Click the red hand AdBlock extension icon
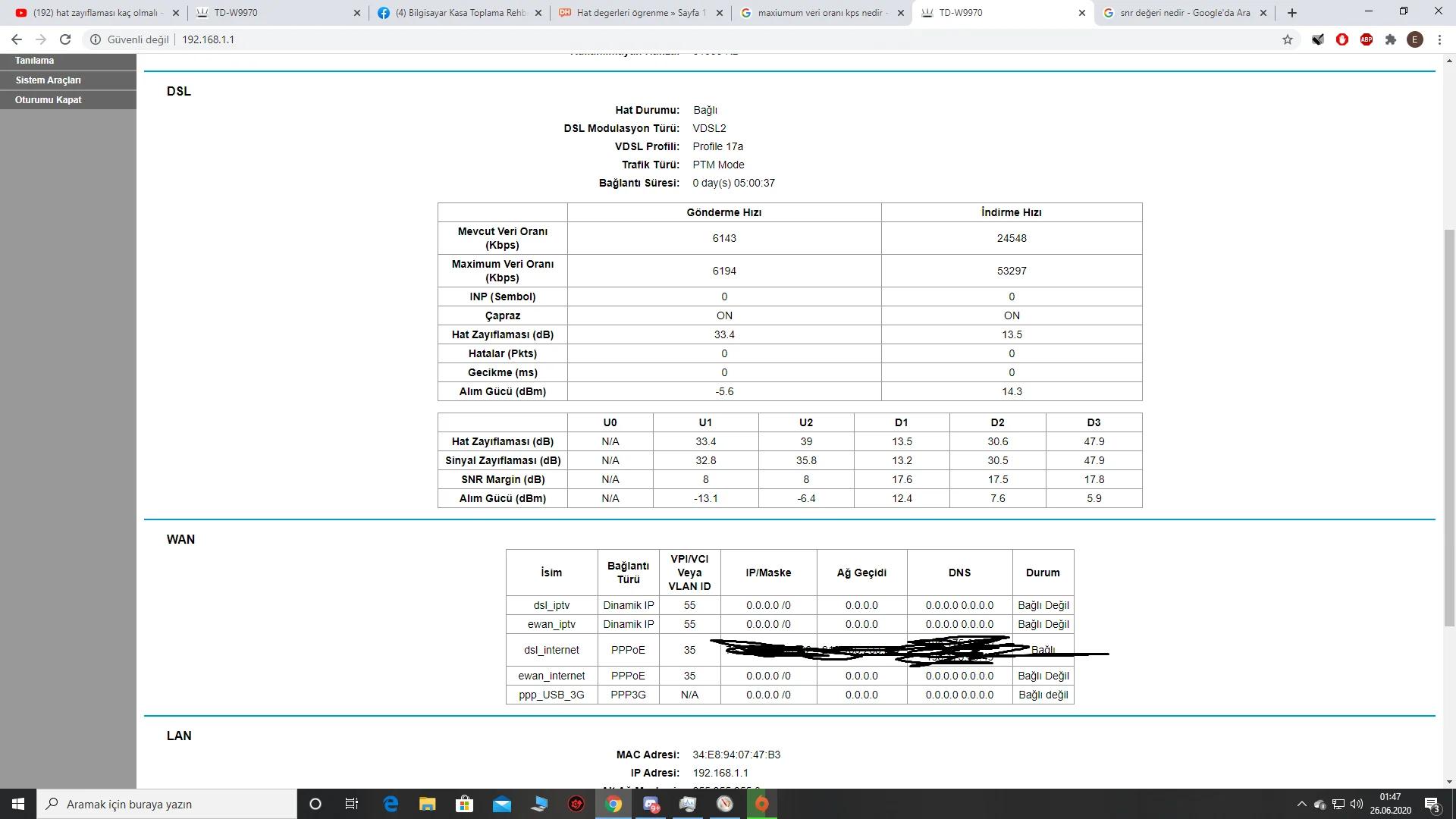The width and height of the screenshot is (1456, 819). [1342, 39]
